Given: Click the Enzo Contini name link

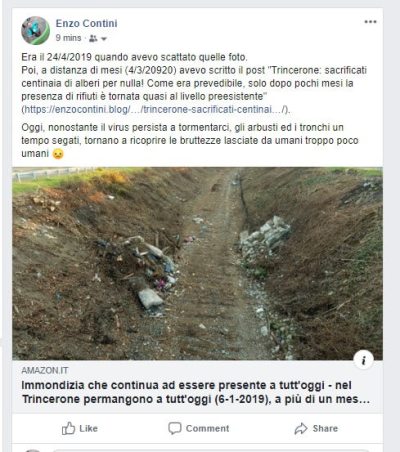Looking at the screenshot, I should pos(86,23).
